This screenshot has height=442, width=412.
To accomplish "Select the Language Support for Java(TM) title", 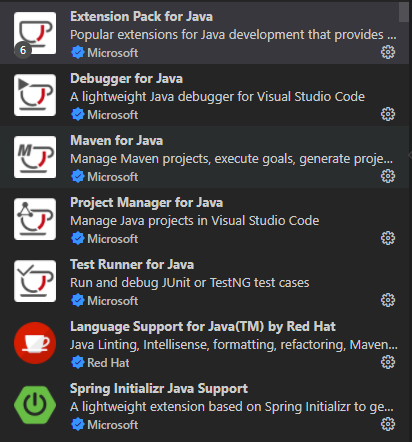I will (x=203, y=327).
